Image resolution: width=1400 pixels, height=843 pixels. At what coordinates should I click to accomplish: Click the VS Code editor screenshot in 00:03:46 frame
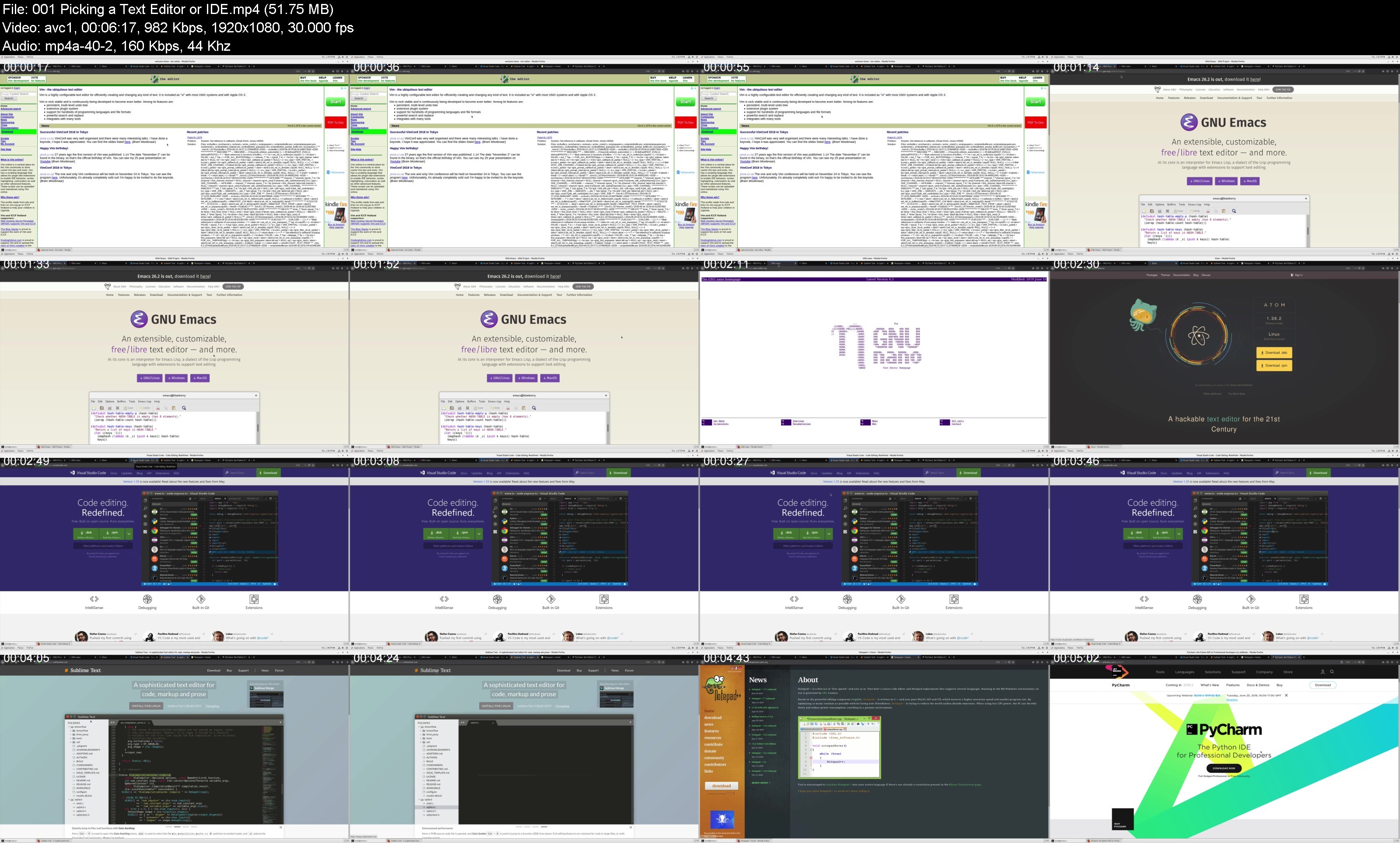point(1260,538)
